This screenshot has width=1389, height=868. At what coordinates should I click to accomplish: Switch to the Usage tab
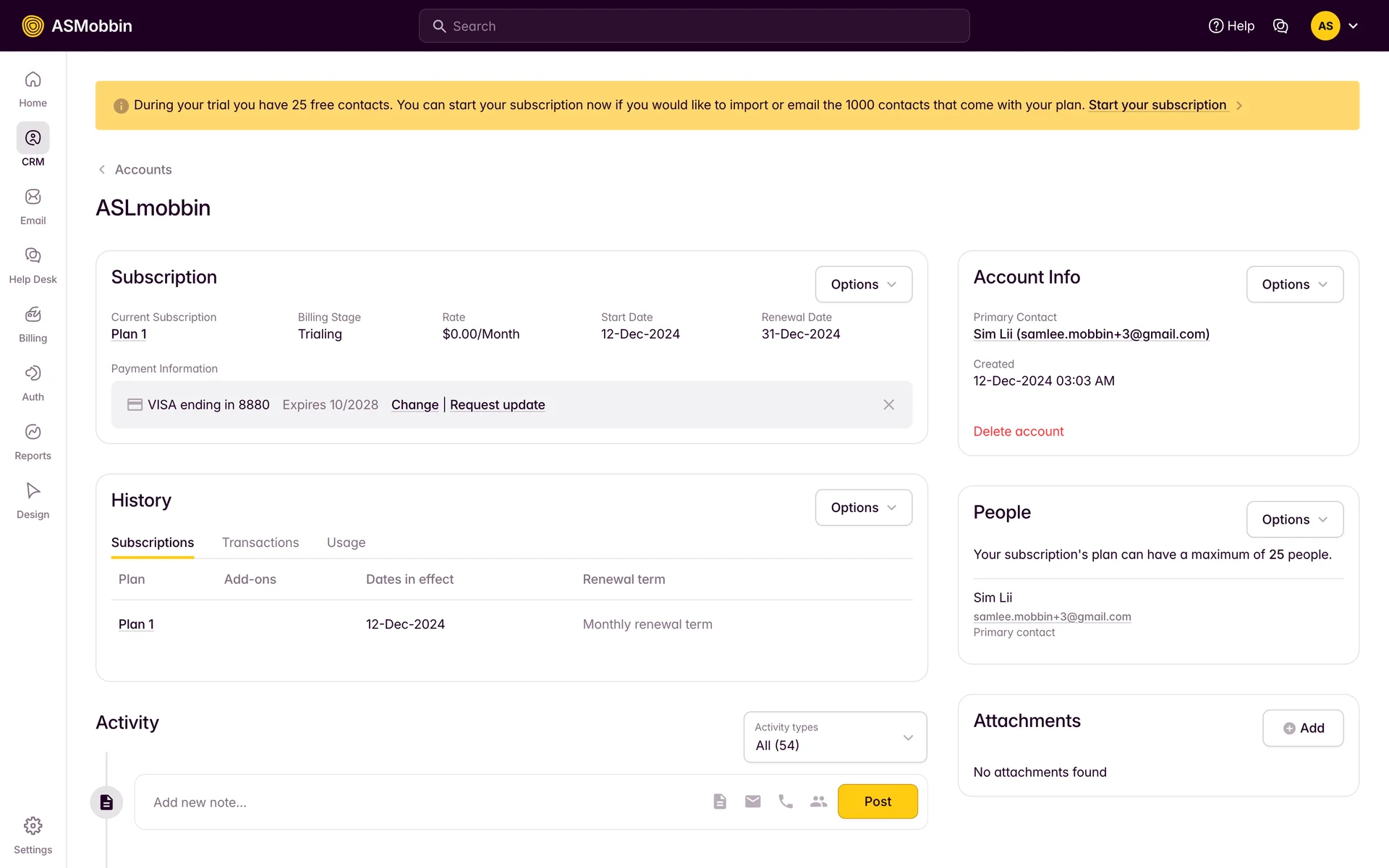click(346, 542)
